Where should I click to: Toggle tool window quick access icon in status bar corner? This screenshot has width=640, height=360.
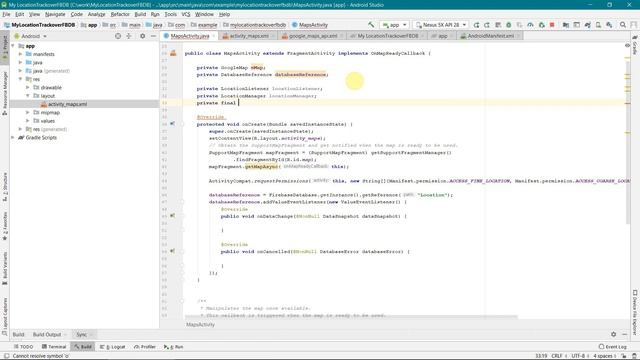pos(6,356)
